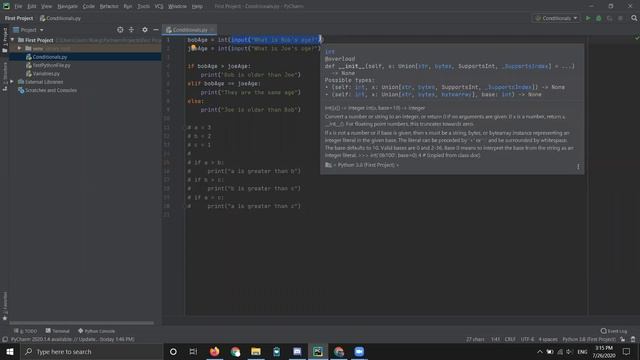640x360 pixels.
Task: Click the greyed Stop button in toolbar
Action: (620, 18)
